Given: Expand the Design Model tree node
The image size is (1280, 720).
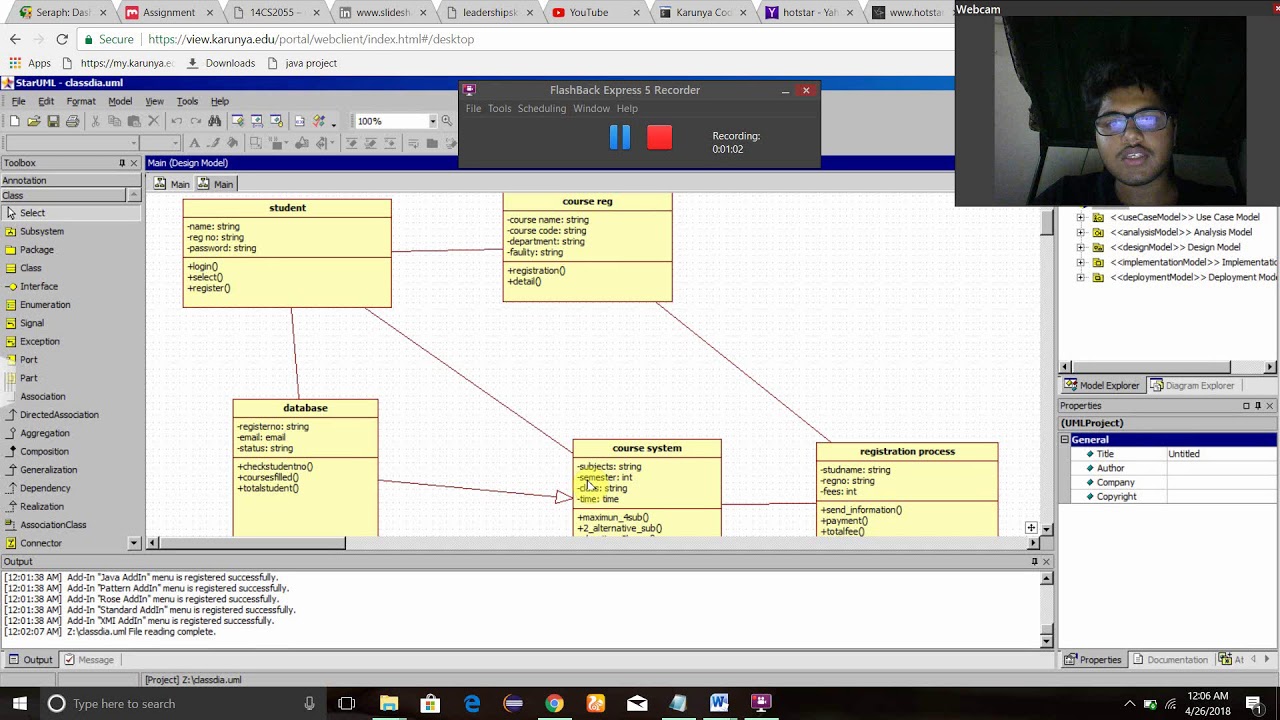Looking at the screenshot, I should click(1080, 247).
